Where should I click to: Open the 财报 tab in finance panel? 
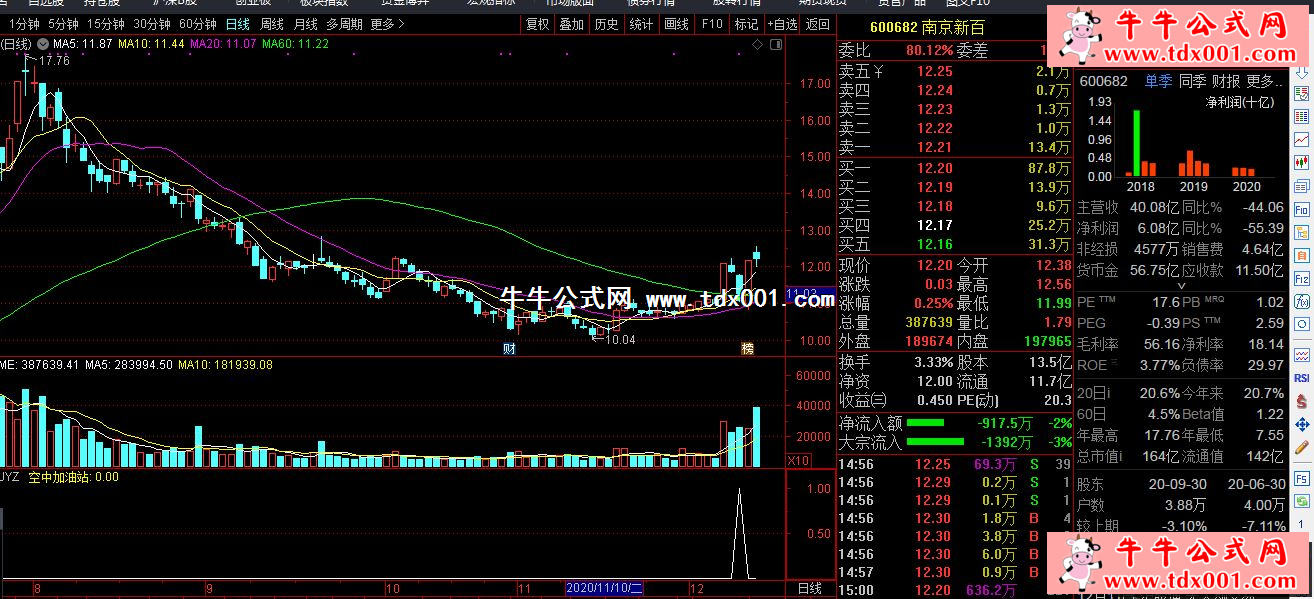1226,81
